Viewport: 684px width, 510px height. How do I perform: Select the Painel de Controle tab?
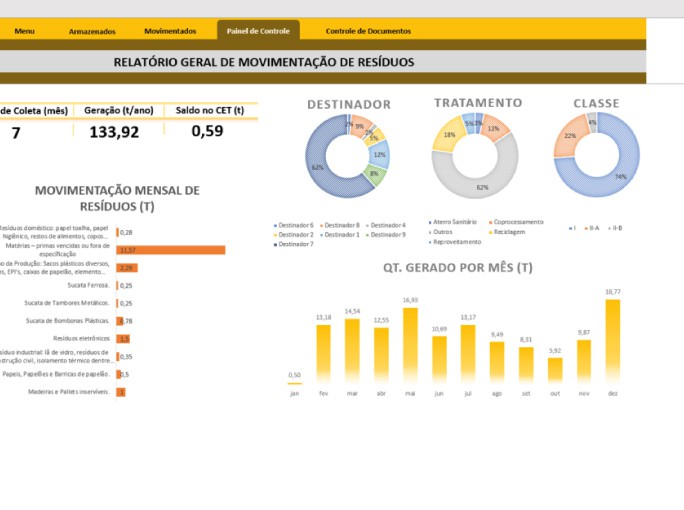coord(258,31)
